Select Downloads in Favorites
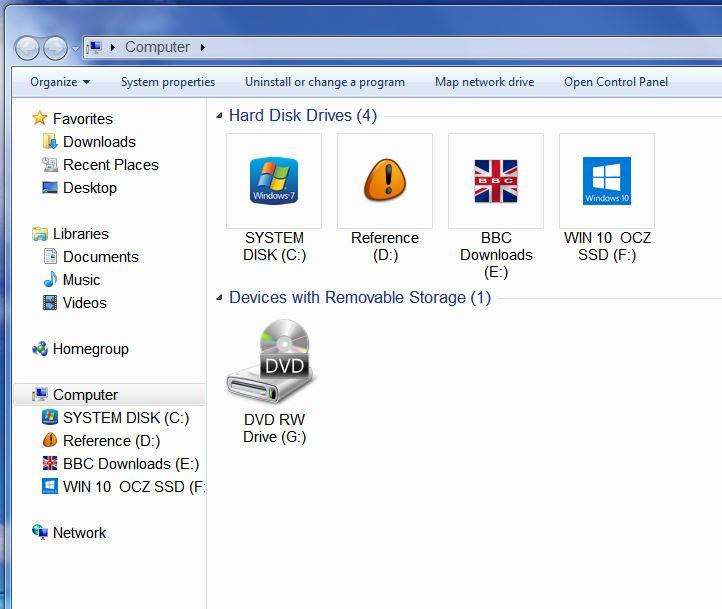The height and width of the screenshot is (609, 722). click(99, 142)
